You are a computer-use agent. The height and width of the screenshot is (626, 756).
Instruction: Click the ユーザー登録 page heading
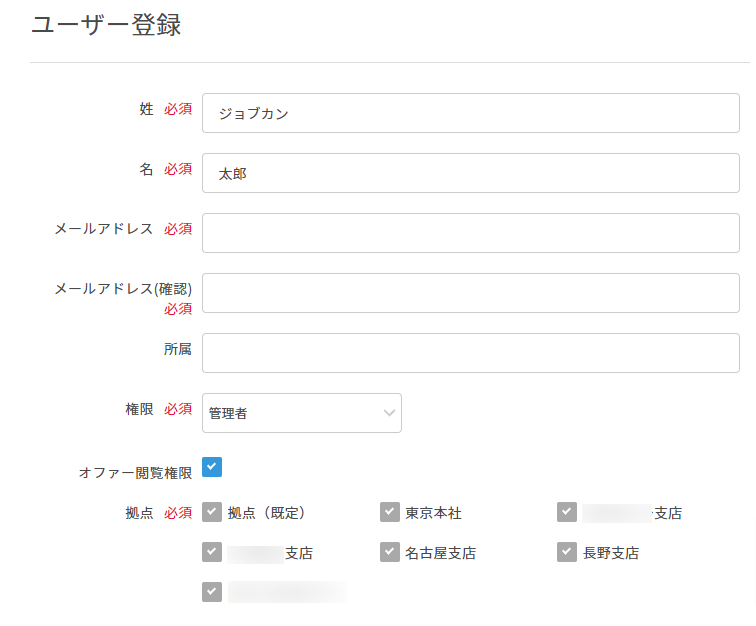[106, 26]
